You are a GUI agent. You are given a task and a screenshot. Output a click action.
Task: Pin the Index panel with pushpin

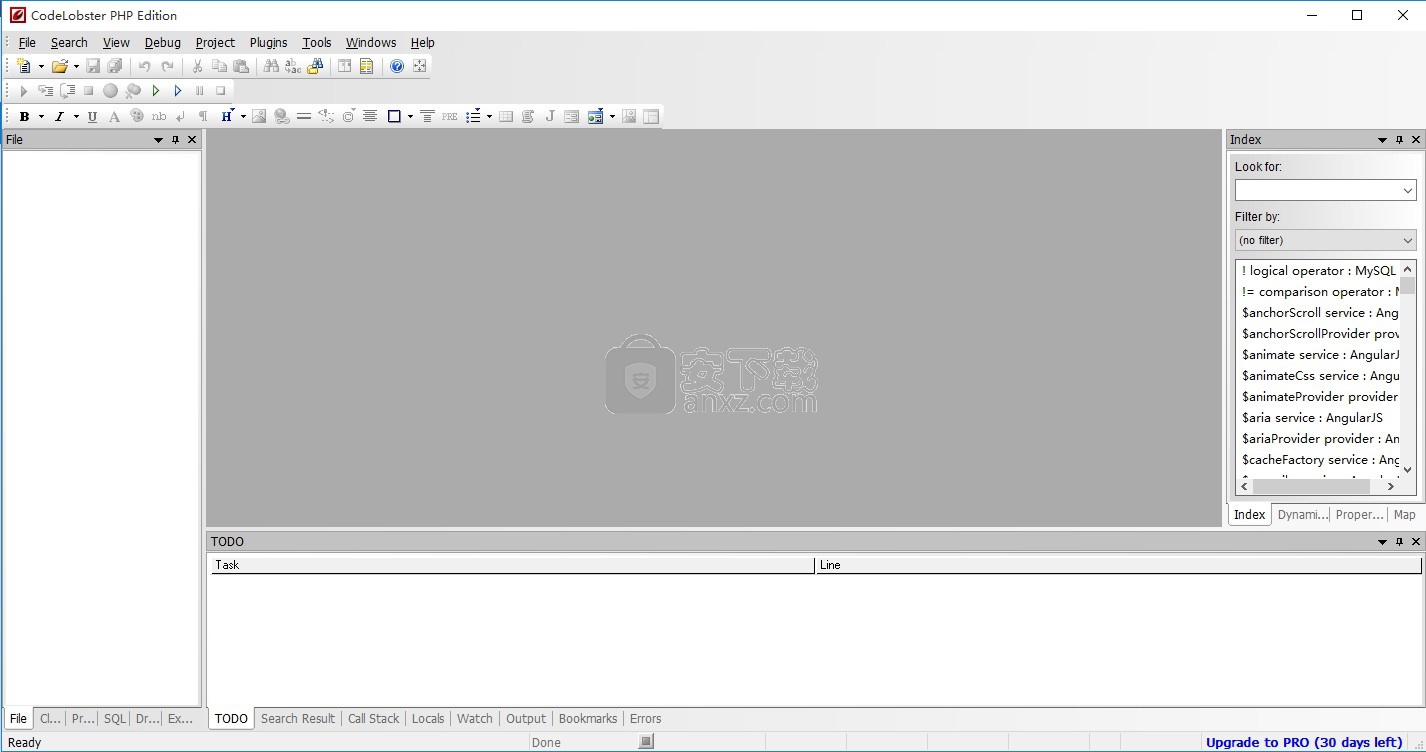tap(1400, 140)
